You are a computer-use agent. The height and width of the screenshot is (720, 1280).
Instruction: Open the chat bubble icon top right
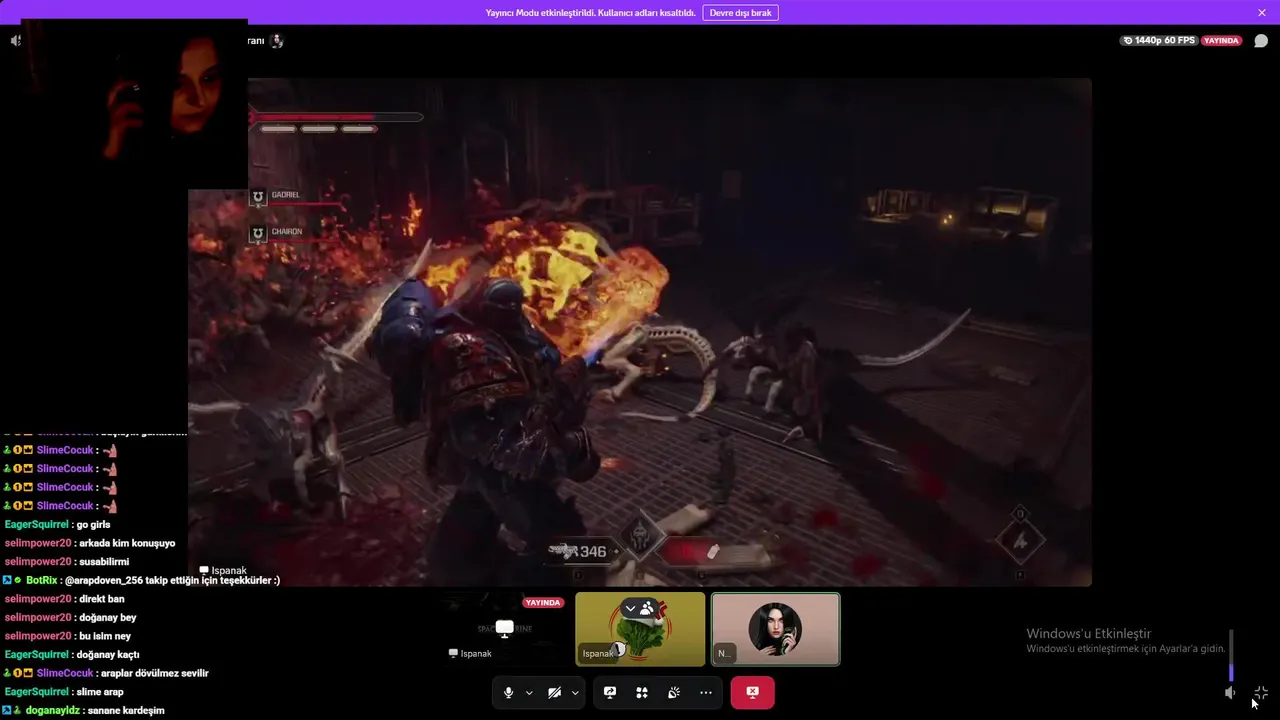(x=1261, y=41)
